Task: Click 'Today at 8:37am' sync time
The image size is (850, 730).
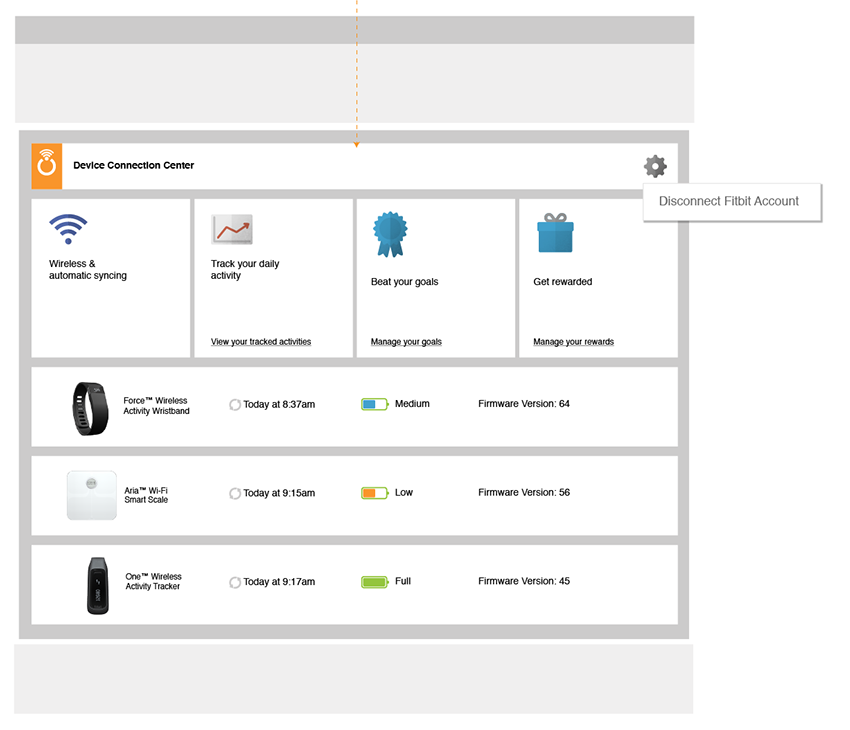Action: tap(279, 404)
